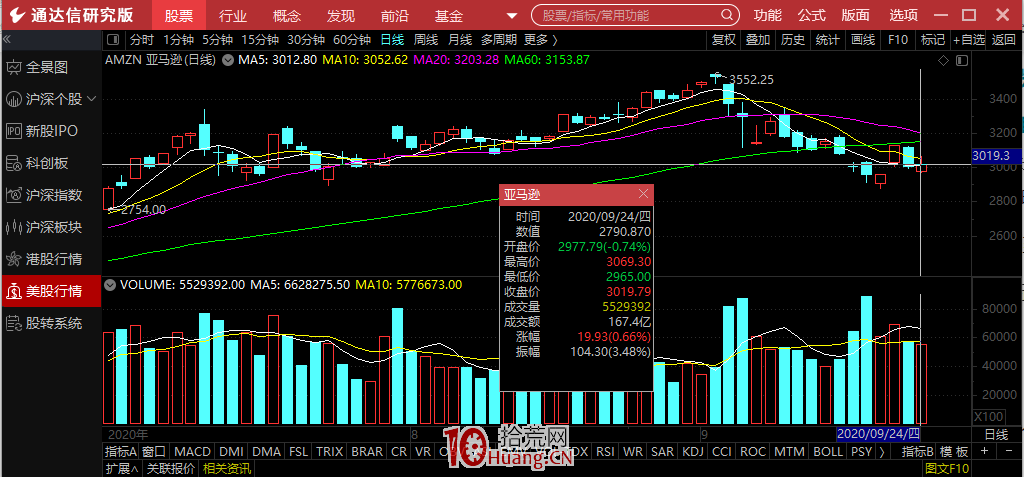The image size is (1024, 477).
Task: Add stock with +自选 button
Action: [968, 40]
